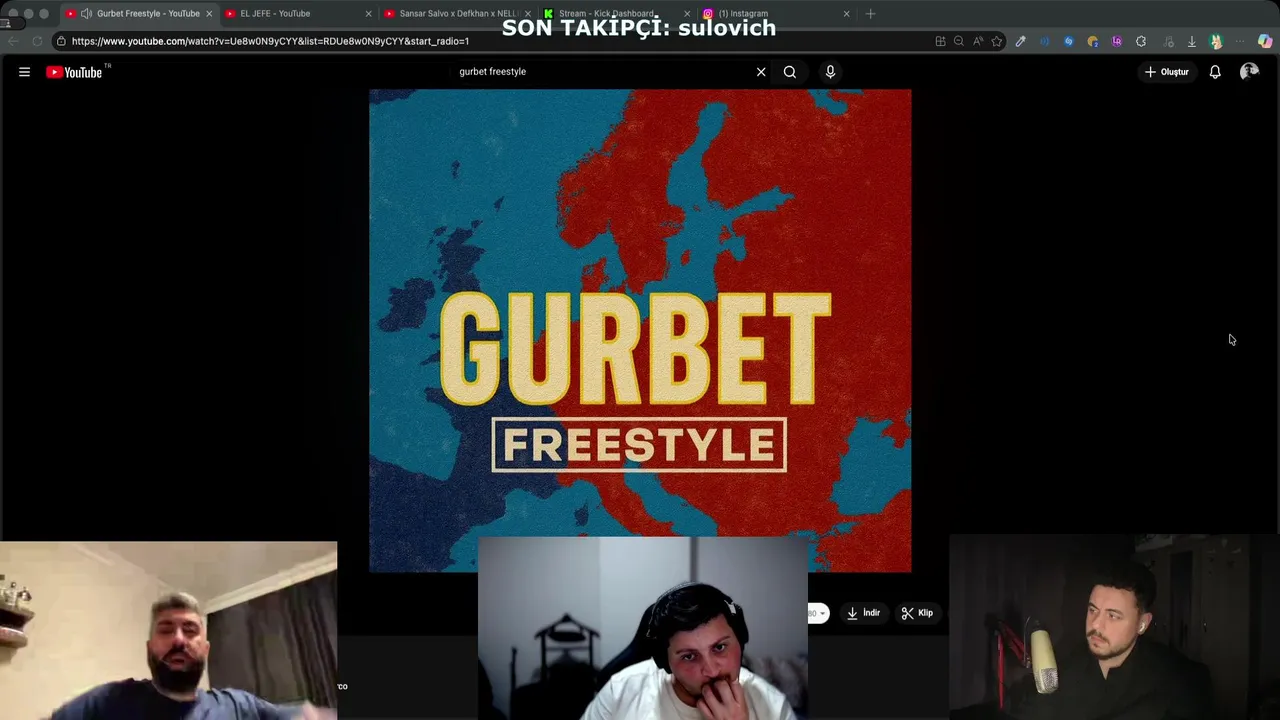Click the blue Shazam extension icon

pos(1069,41)
